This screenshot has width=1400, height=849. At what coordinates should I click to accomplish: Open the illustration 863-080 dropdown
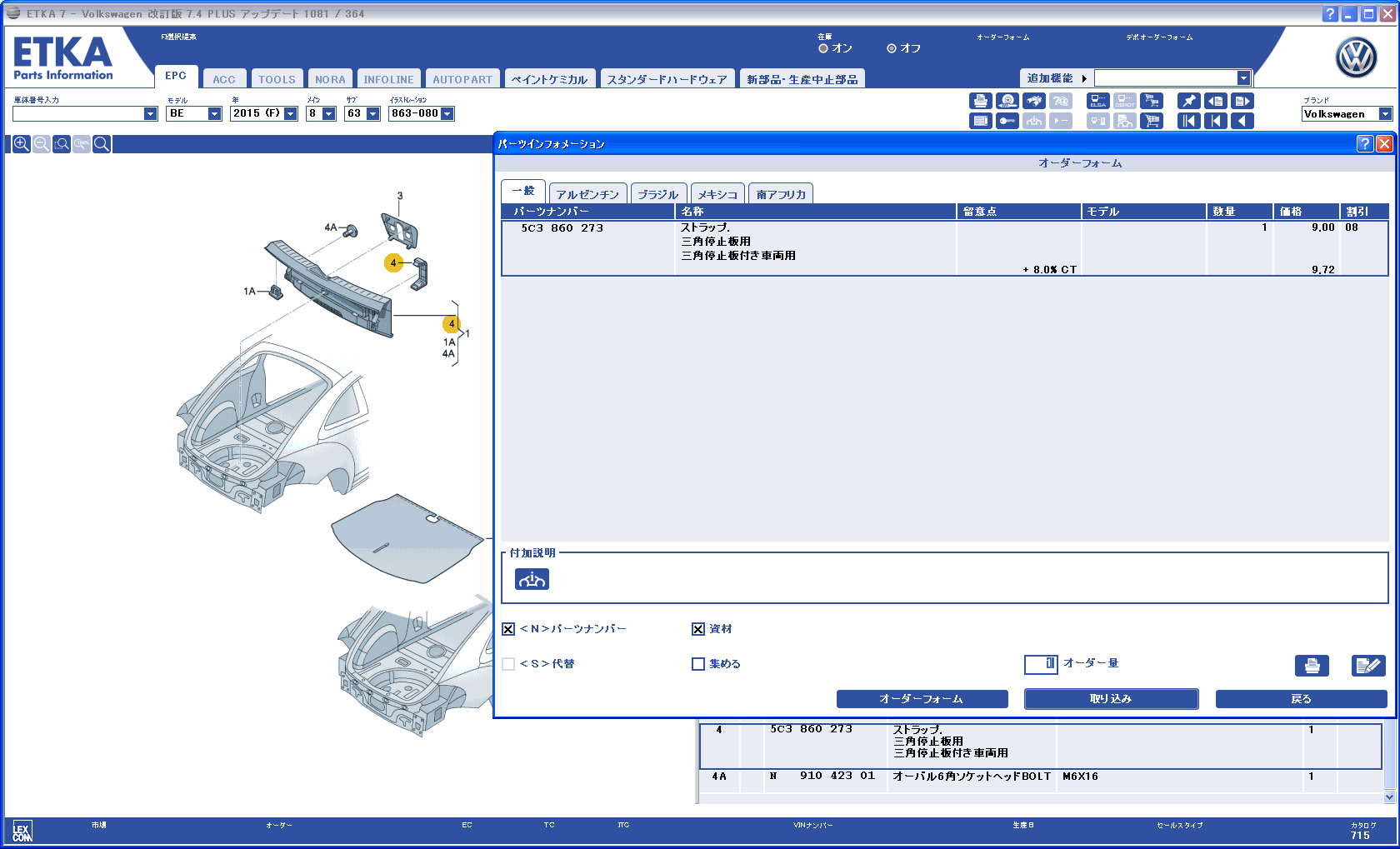(447, 114)
